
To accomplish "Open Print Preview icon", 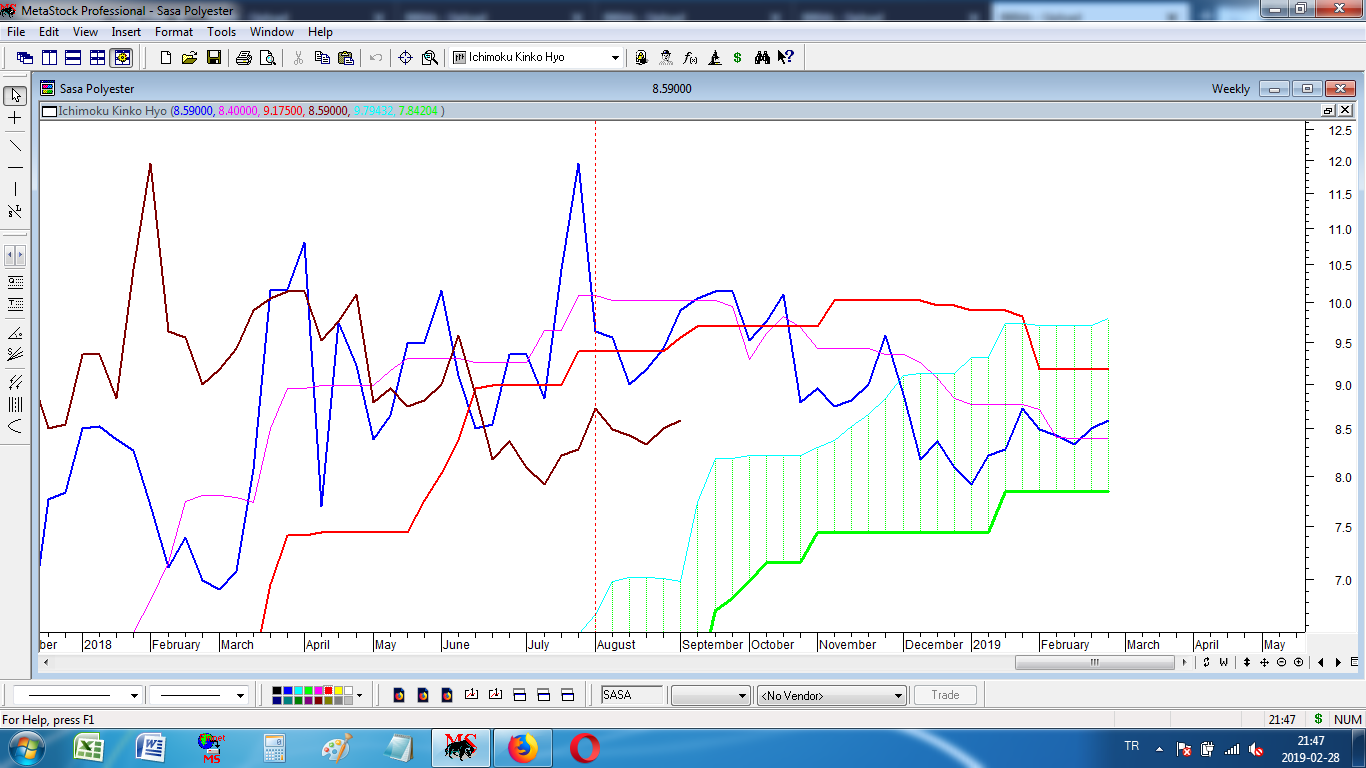I will click(x=267, y=58).
